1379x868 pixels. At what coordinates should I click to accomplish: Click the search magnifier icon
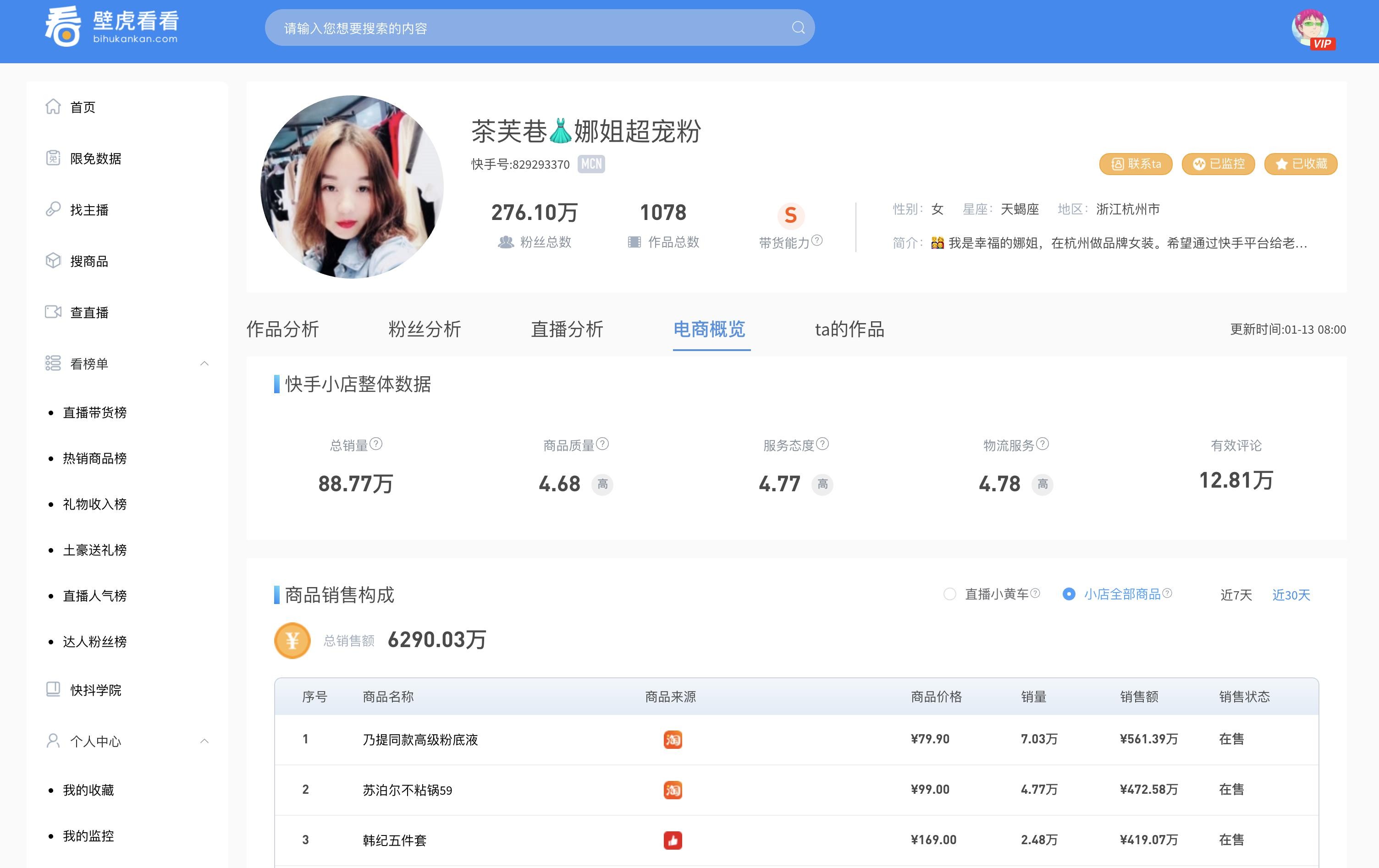[798, 27]
